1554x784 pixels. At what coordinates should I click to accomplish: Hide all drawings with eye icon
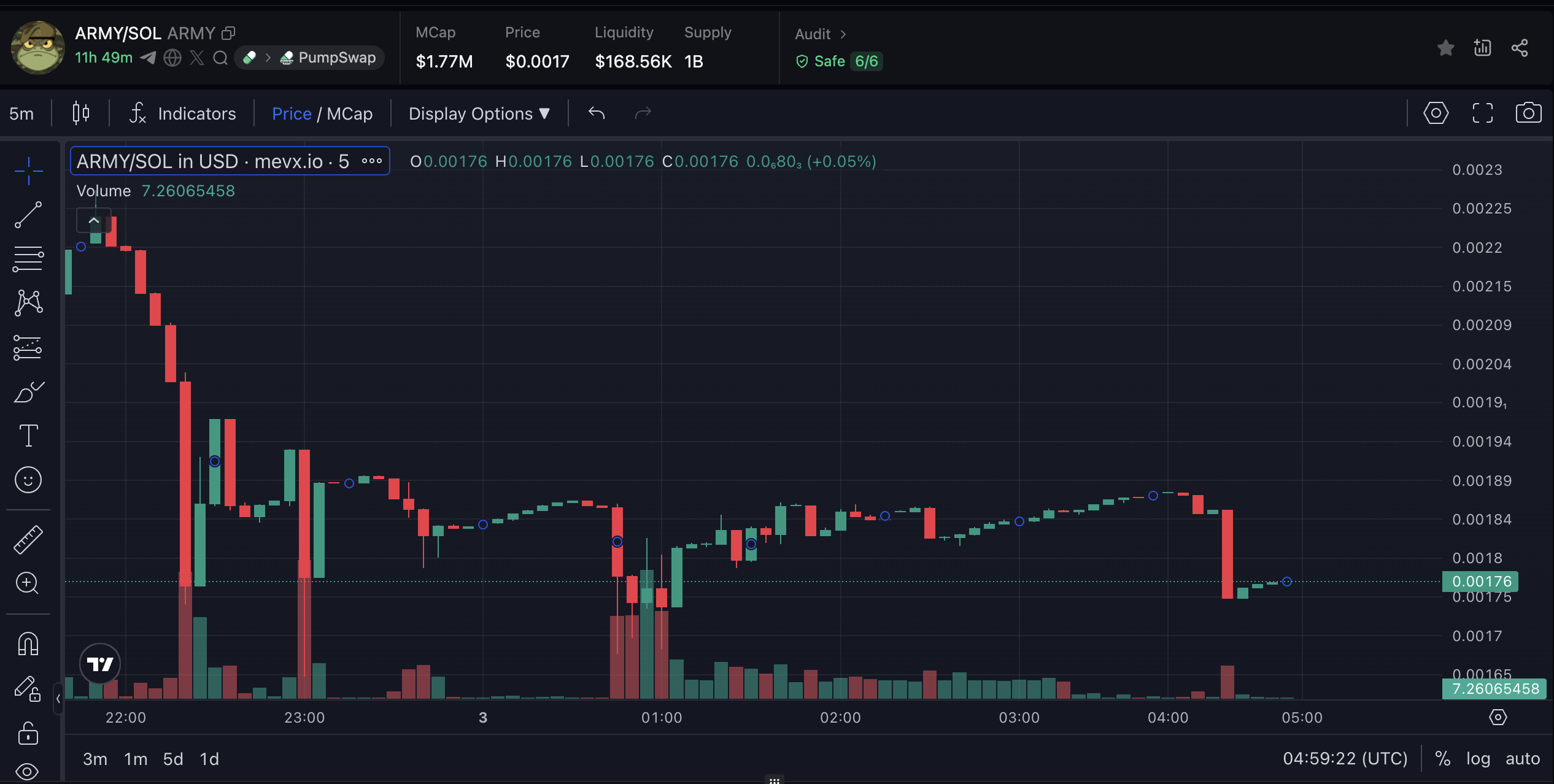(28, 771)
